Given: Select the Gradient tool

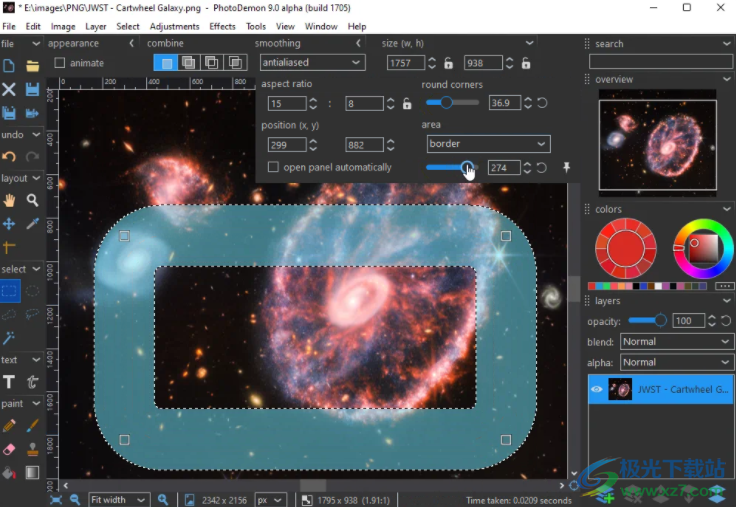Looking at the screenshot, I should [32, 472].
